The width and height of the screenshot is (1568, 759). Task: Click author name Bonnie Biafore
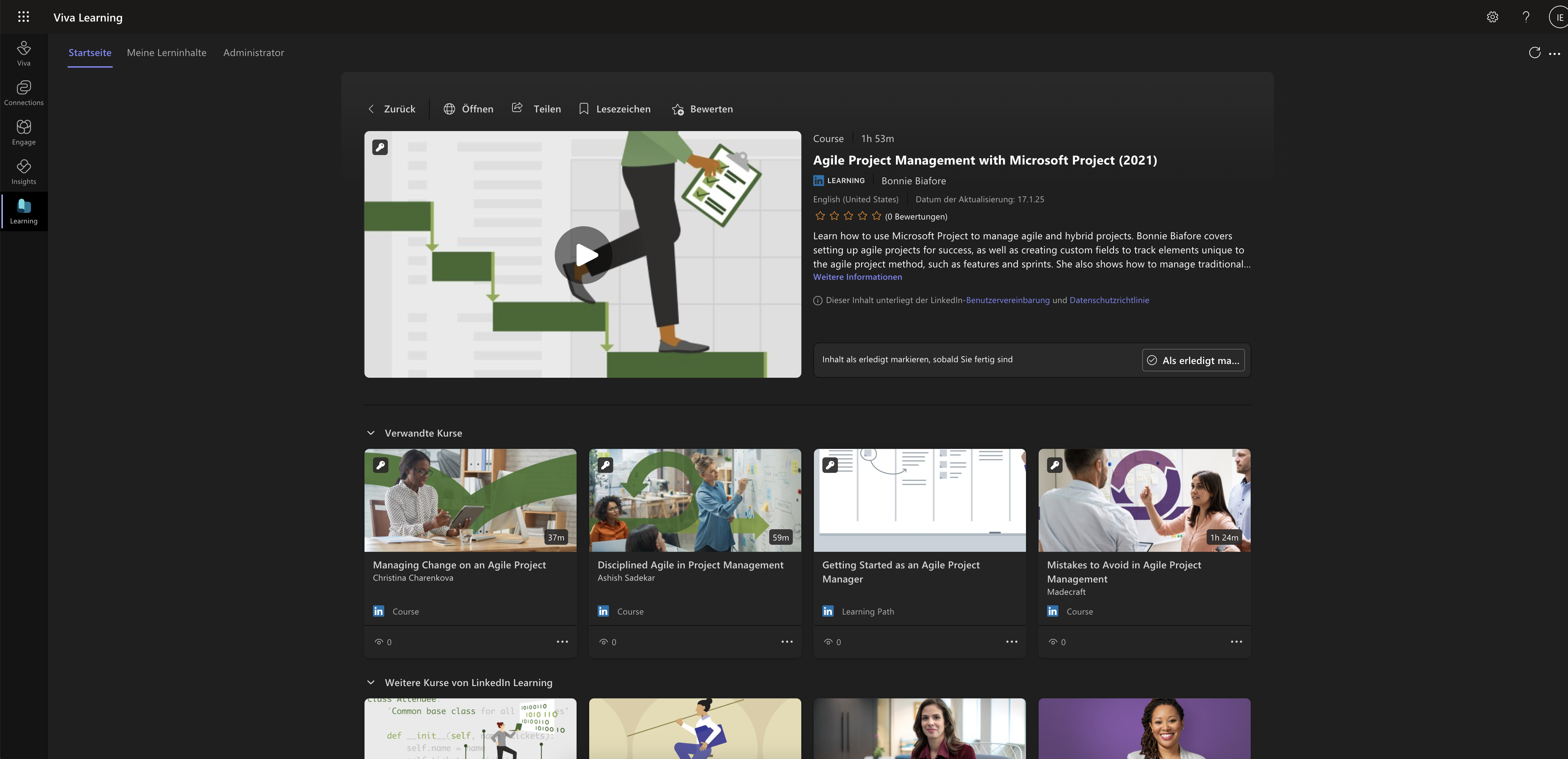tap(914, 181)
